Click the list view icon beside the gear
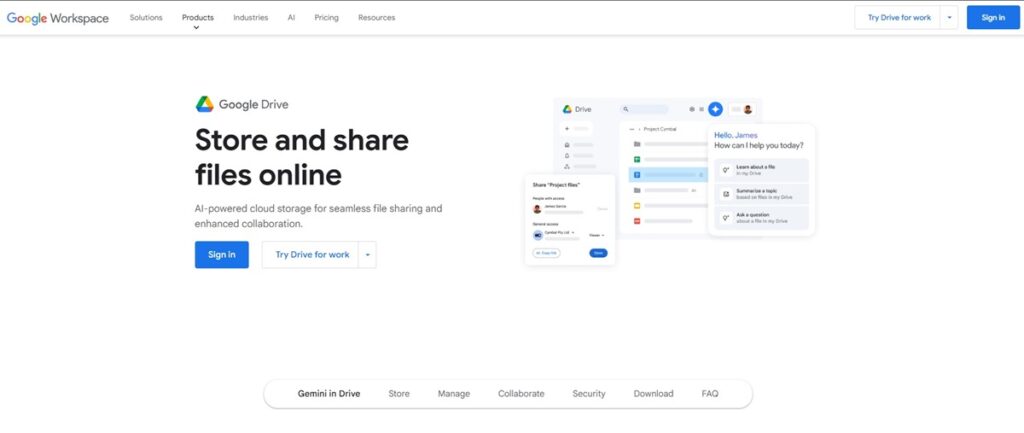This screenshot has width=1024, height=433. pos(701,110)
